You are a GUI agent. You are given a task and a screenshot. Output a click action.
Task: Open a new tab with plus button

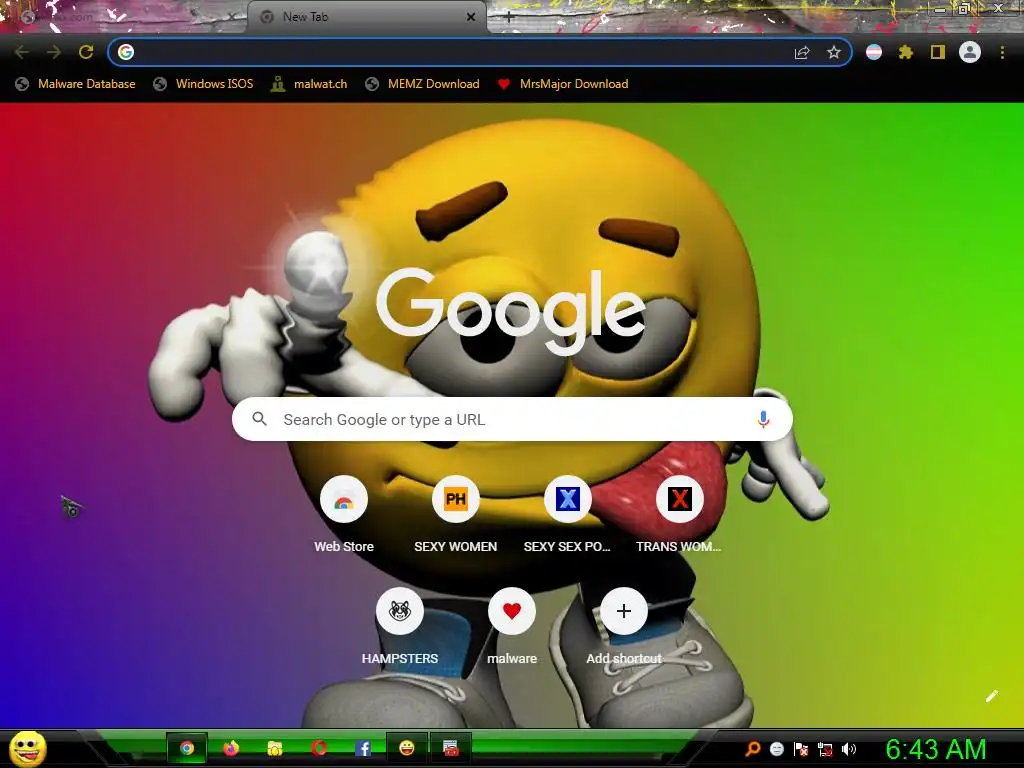[509, 17]
